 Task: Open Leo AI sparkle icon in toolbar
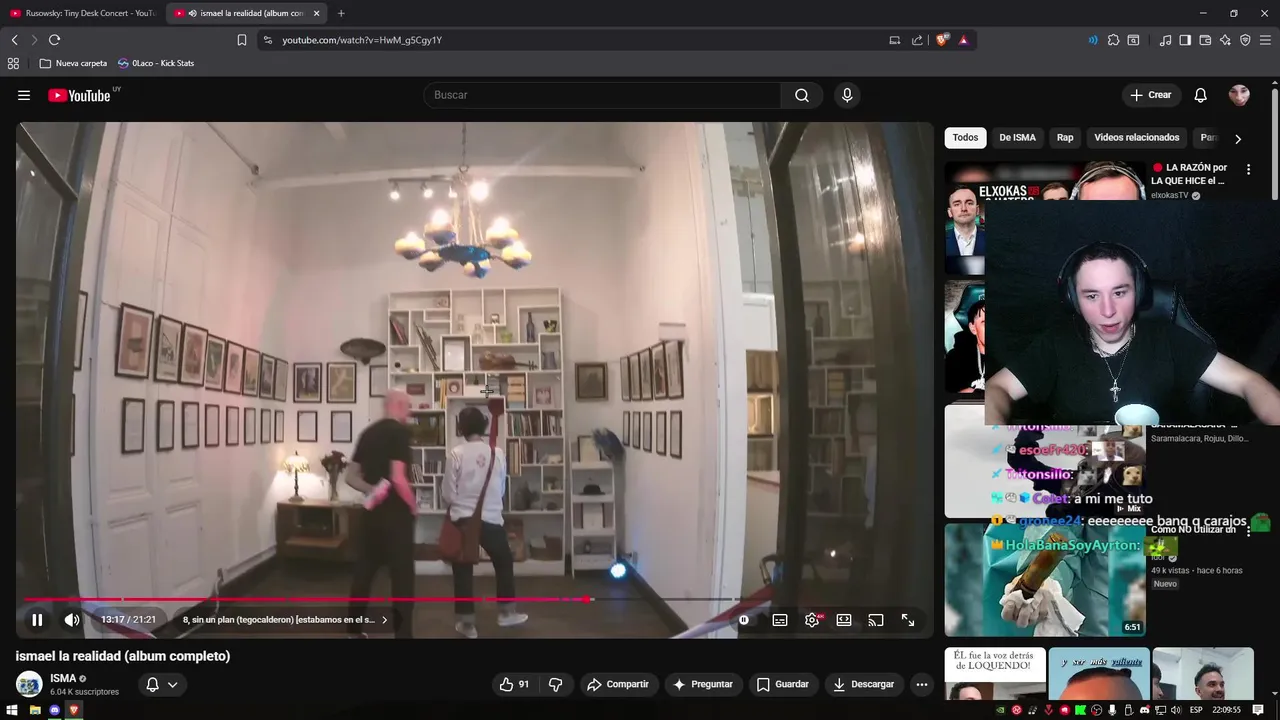pos(1225,40)
